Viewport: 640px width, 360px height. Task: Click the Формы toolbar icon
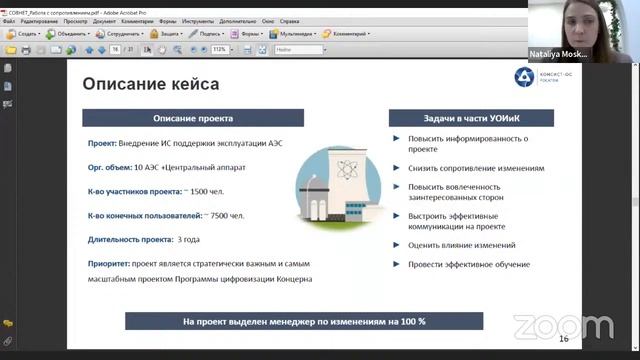pos(234,34)
